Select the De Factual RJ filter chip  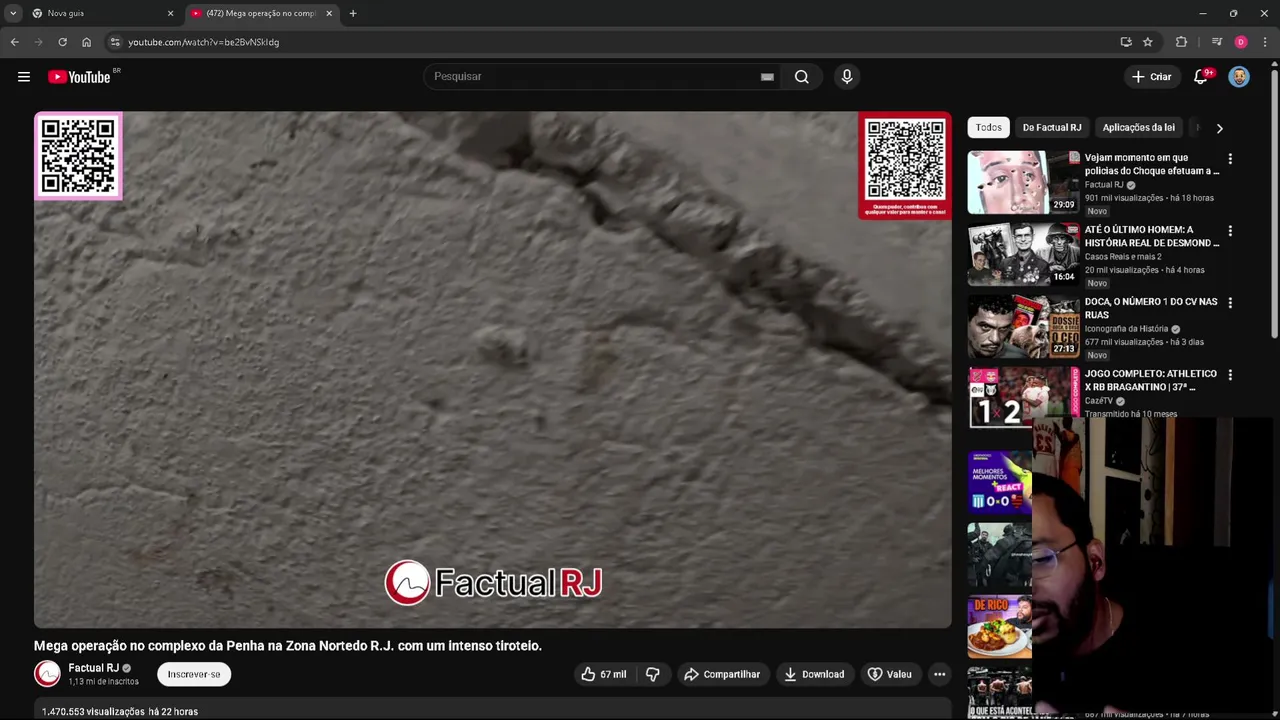[1052, 127]
